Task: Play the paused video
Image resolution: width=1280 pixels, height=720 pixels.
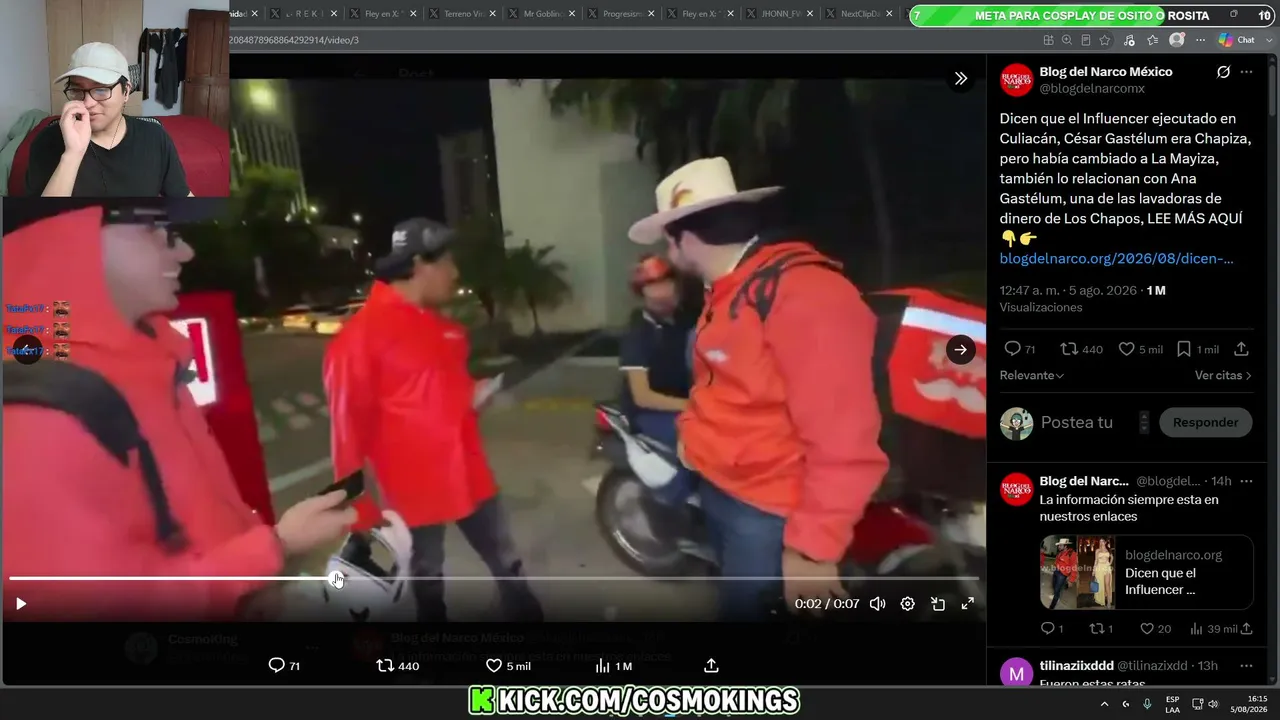Action: pos(21,604)
